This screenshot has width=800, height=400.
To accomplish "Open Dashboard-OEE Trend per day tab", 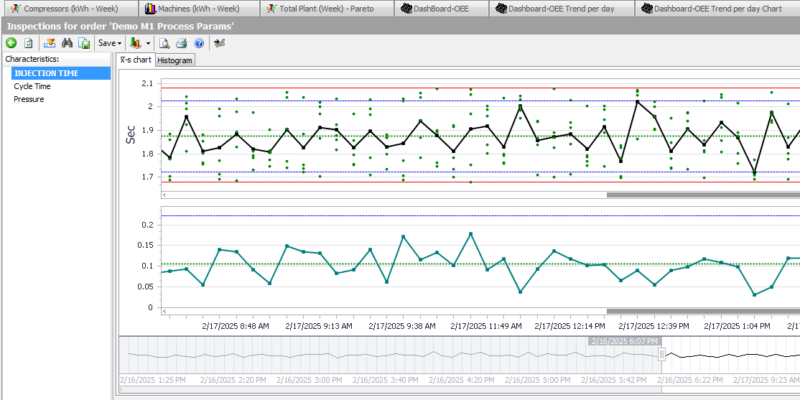I will [561, 9].
